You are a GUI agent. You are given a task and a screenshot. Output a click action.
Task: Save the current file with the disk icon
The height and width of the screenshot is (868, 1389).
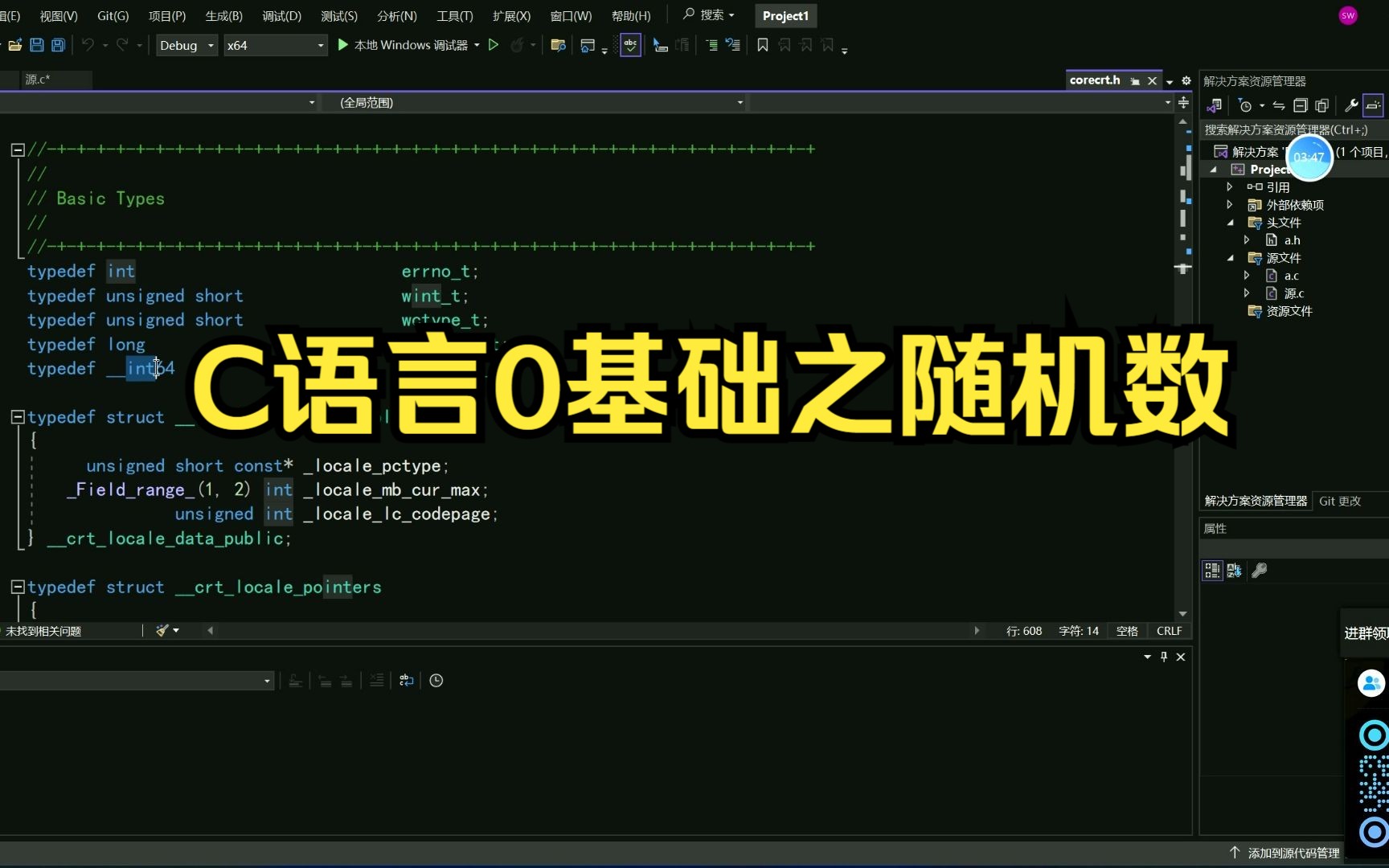36,45
